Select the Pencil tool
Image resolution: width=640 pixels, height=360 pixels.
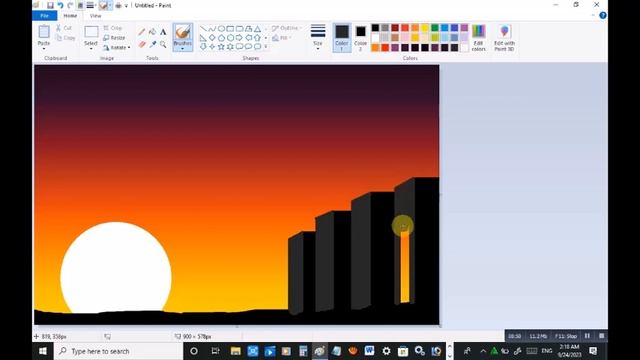[x=142, y=32]
